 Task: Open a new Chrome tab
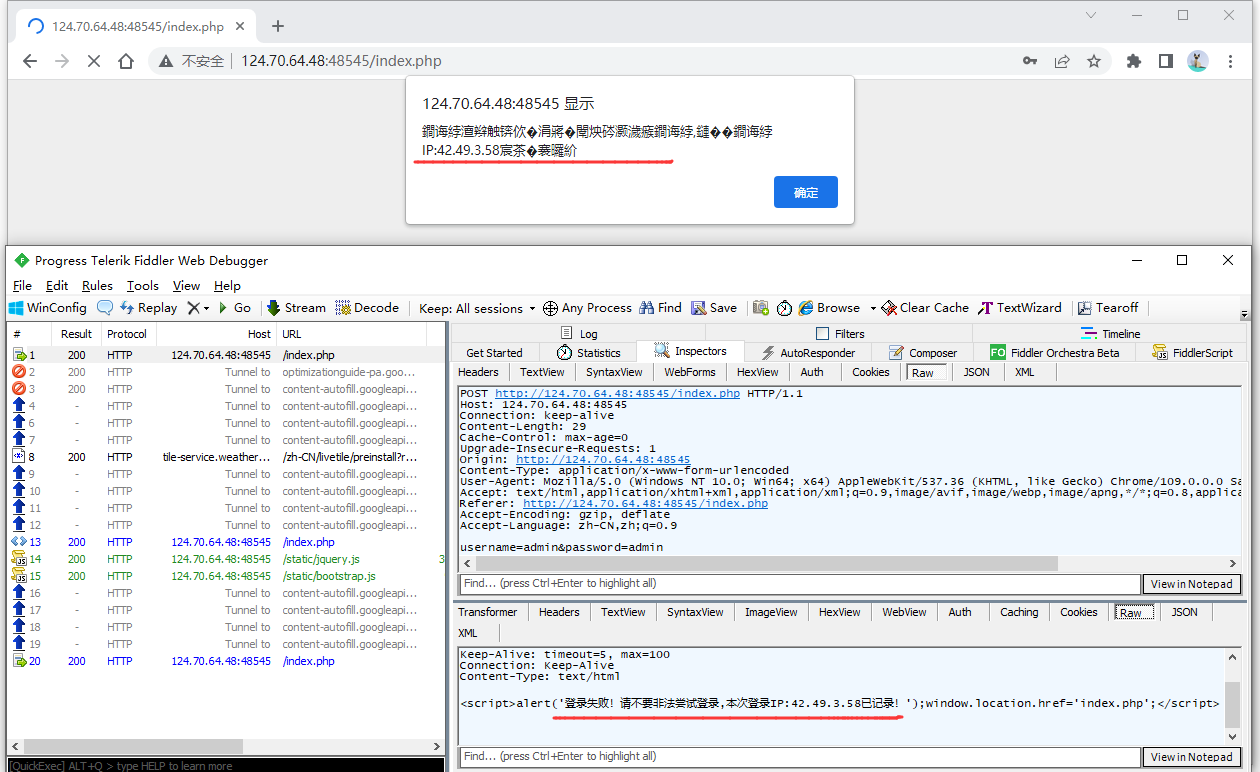click(x=278, y=26)
